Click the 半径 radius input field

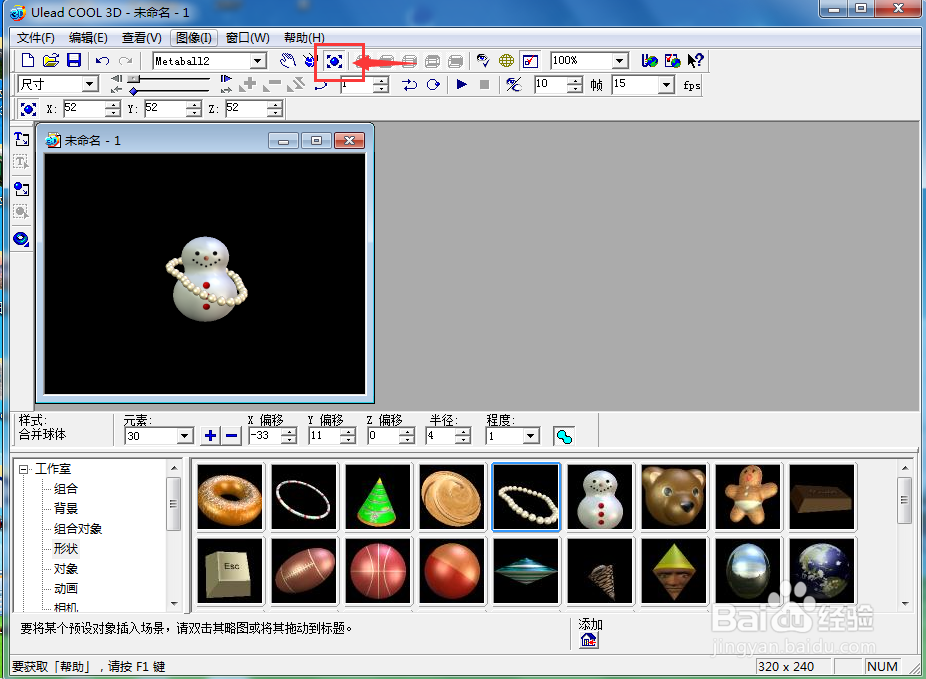(x=441, y=436)
